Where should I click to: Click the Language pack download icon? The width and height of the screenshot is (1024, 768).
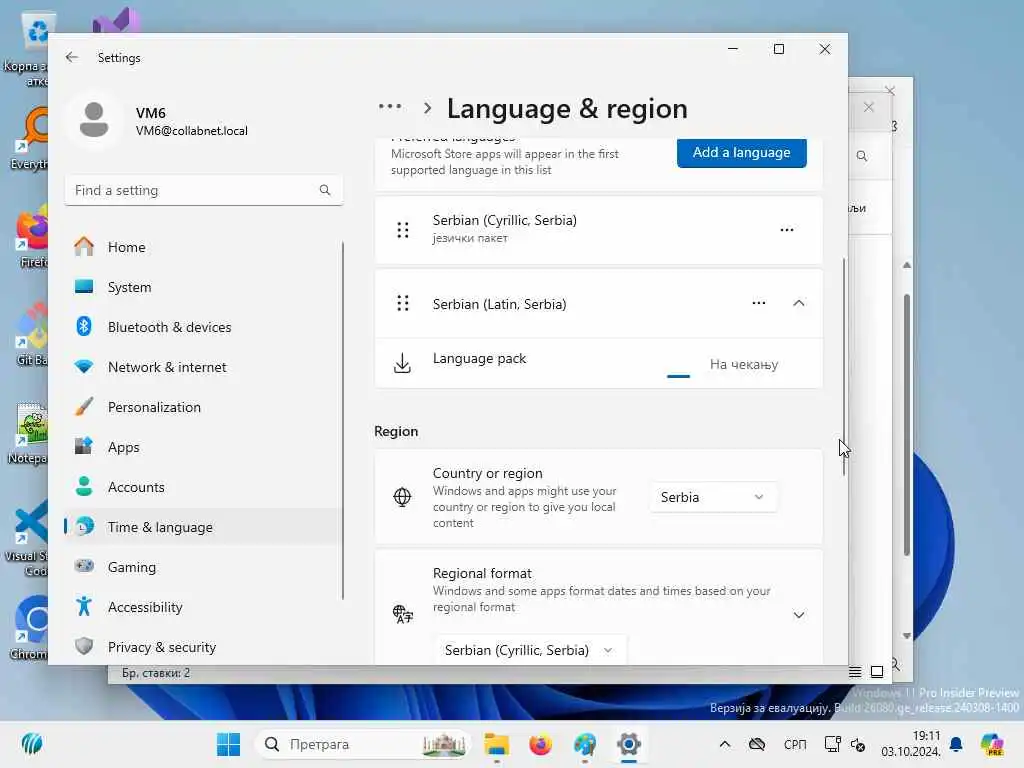pyautogui.click(x=402, y=363)
